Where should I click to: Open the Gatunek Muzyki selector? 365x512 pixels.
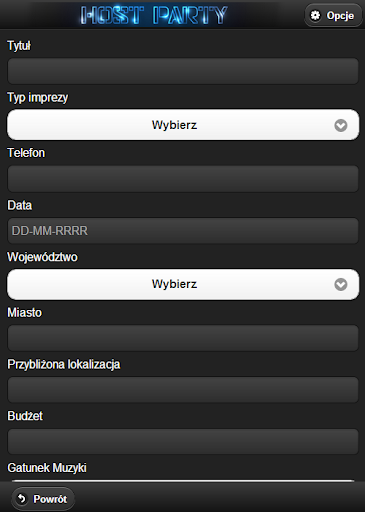pos(183,481)
